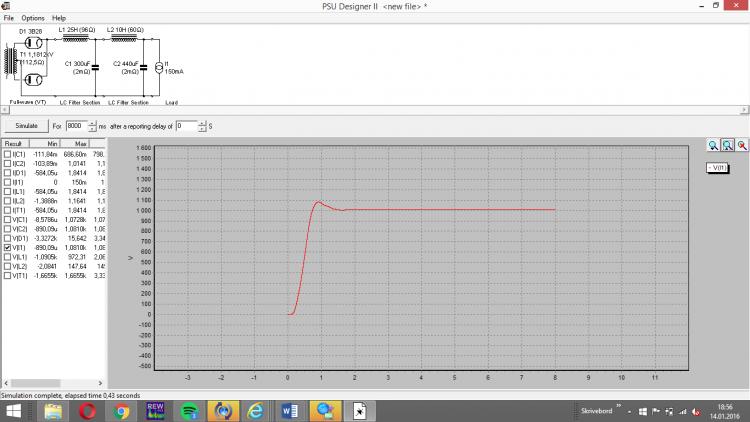750x422 pixels.
Task: Open Word from the taskbar
Action: point(290,411)
